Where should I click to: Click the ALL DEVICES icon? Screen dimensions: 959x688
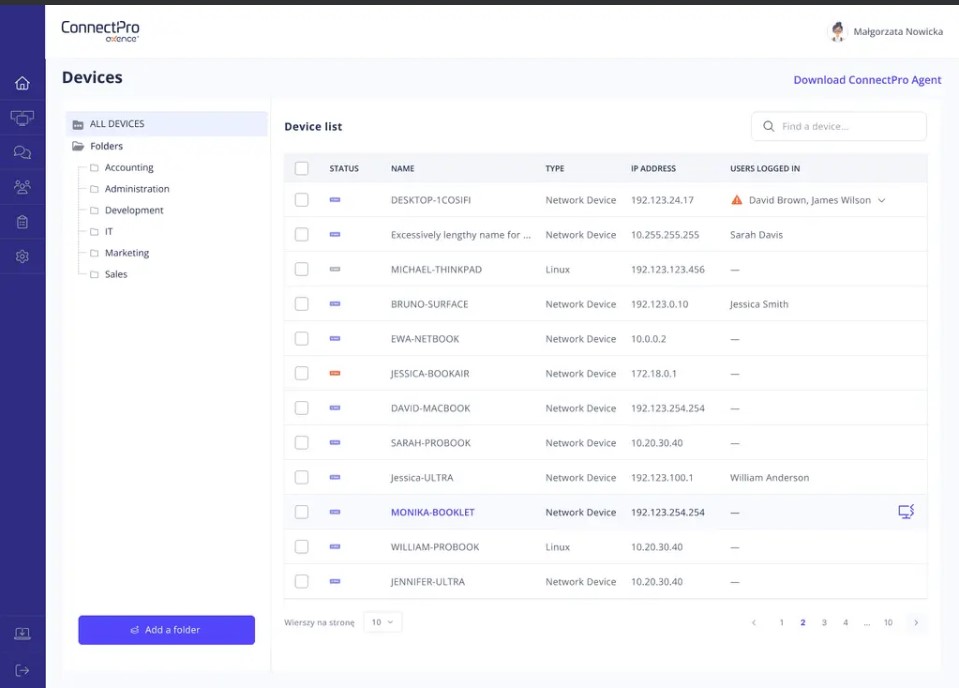point(78,125)
